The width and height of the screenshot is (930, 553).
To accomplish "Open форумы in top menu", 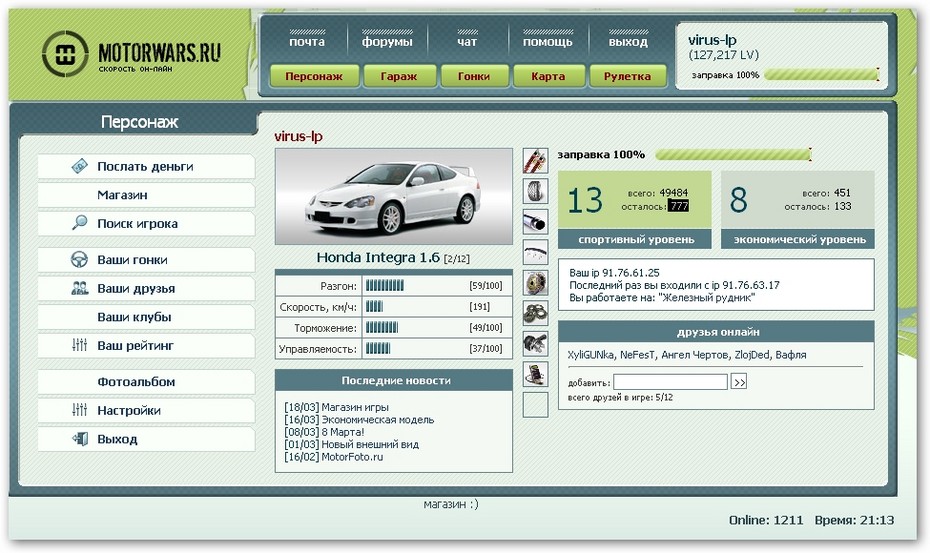I will click(387, 42).
